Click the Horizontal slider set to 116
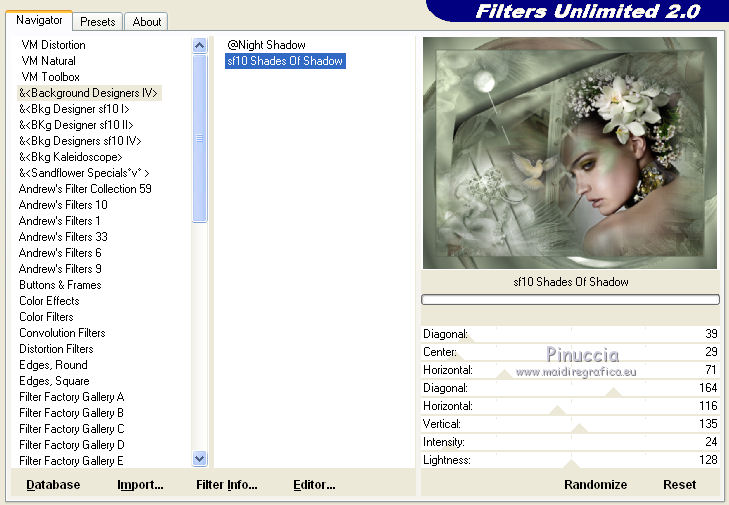 [570, 406]
